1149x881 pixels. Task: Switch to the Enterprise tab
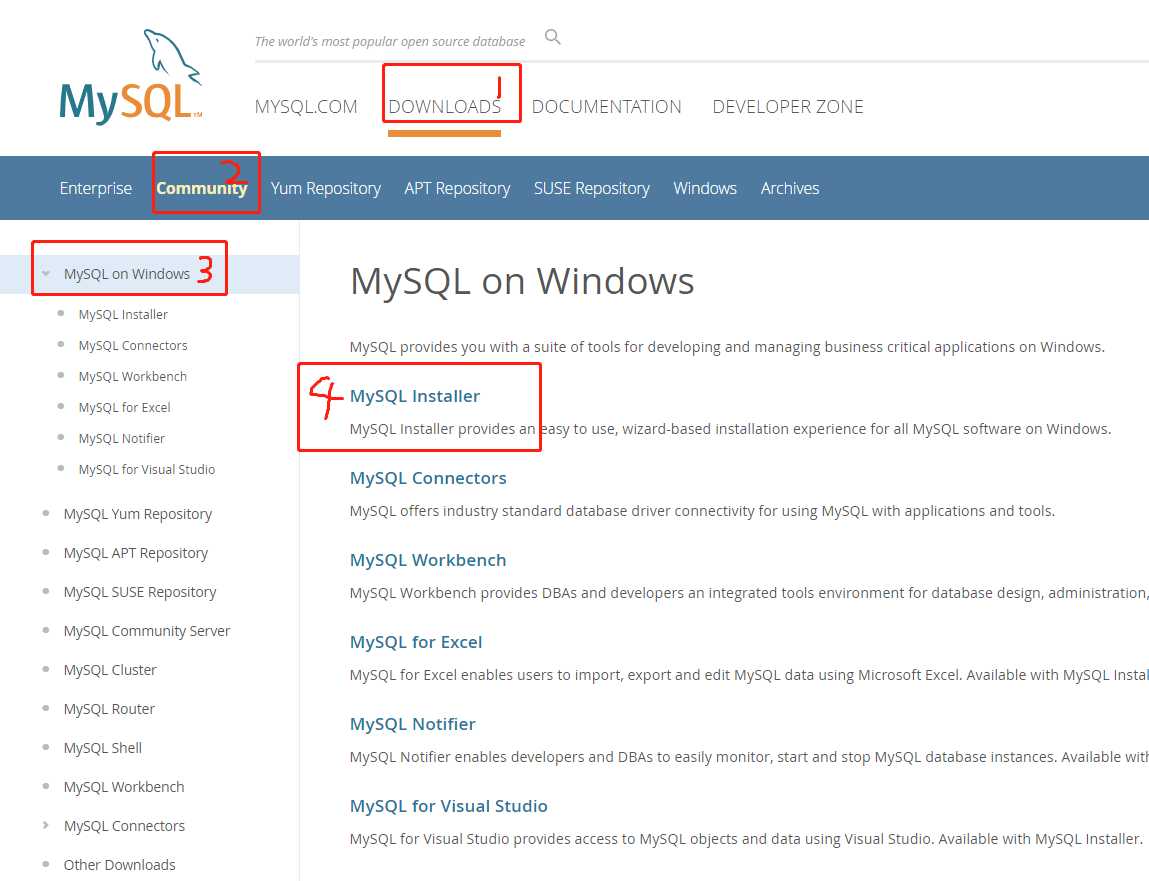pos(95,188)
